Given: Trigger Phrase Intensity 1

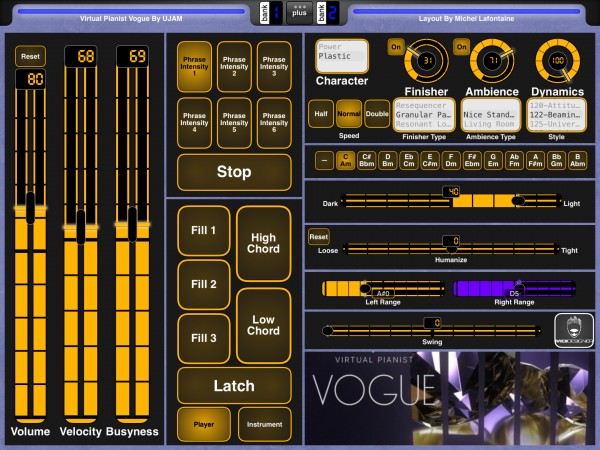Looking at the screenshot, I should tap(194, 67).
